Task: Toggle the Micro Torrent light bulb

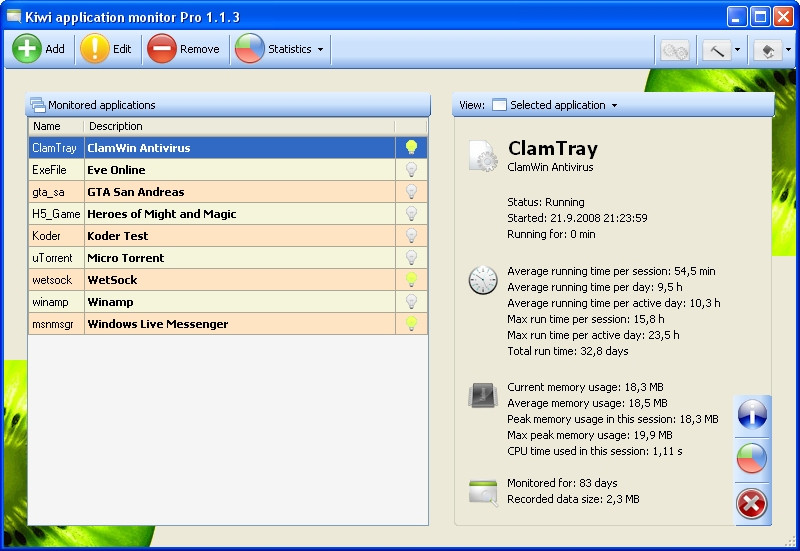Action: point(411,257)
